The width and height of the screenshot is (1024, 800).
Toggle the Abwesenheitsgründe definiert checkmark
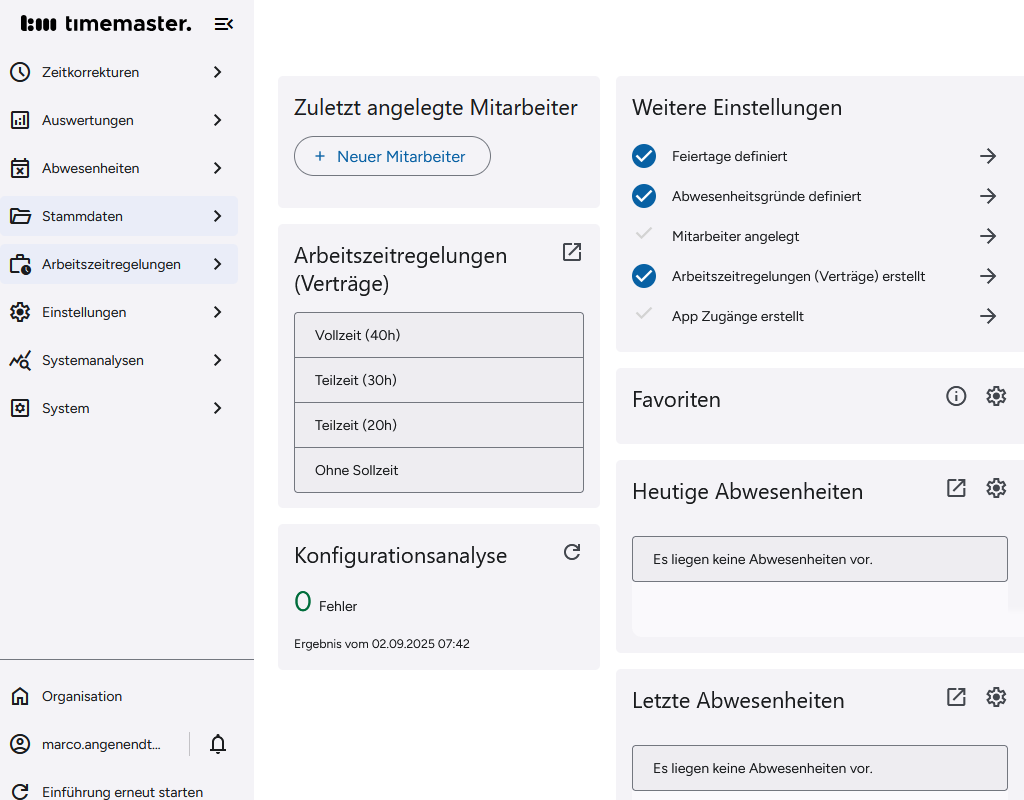pyautogui.click(x=643, y=196)
